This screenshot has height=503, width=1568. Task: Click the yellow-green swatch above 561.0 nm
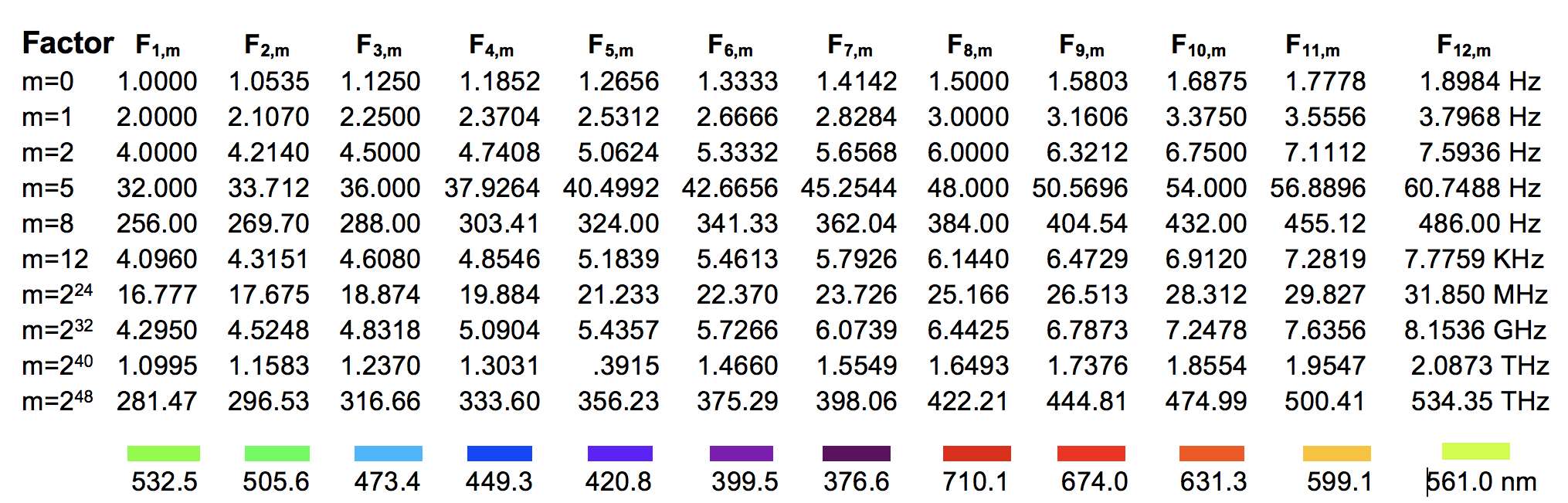click(1476, 451)
